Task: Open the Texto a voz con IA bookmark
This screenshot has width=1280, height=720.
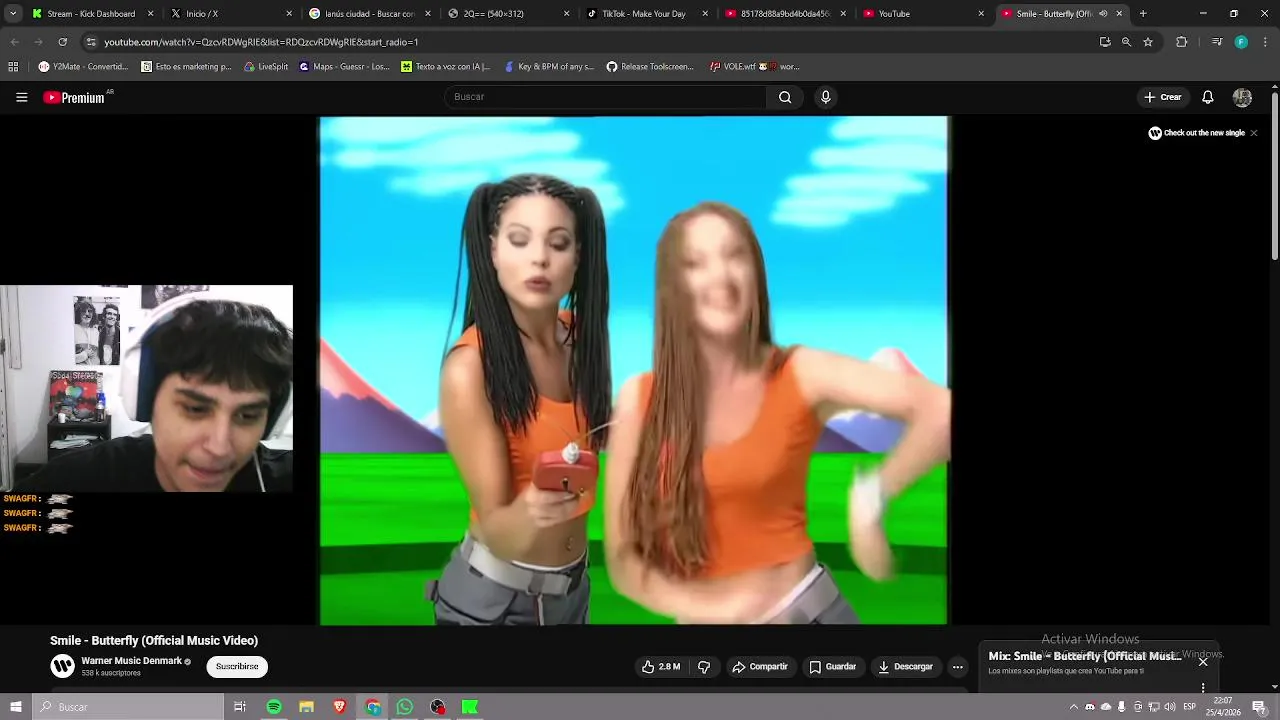Action: click(445, 67)
